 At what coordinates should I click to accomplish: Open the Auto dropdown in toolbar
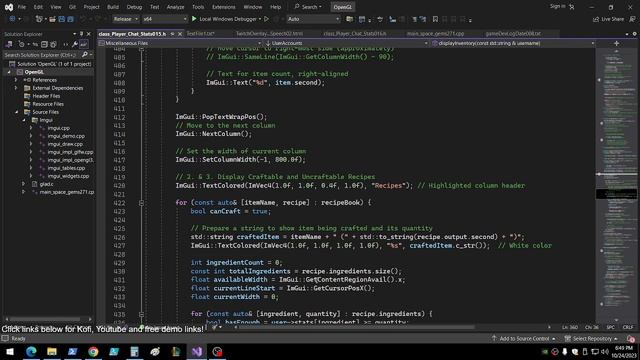pos(313,19)
